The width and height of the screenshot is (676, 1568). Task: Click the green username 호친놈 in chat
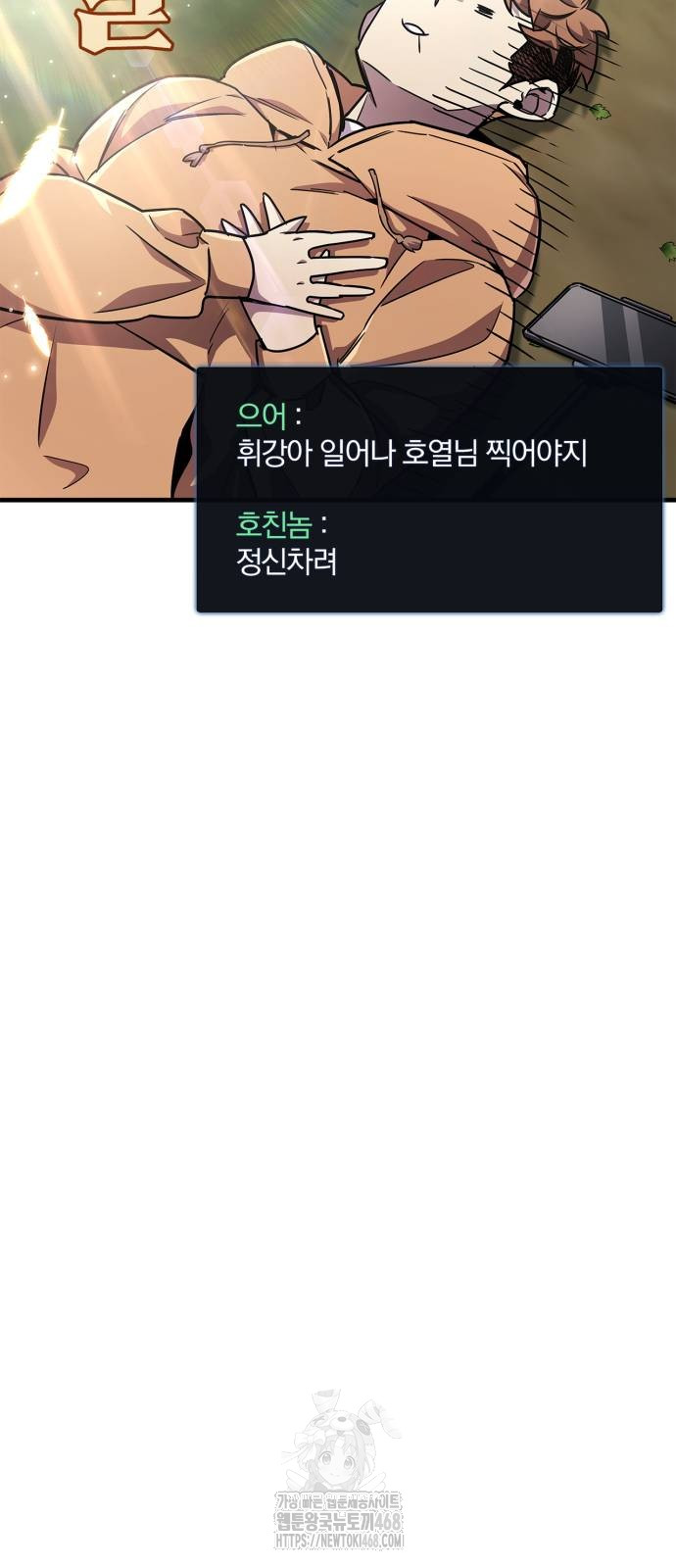click(x=273, y=525)
